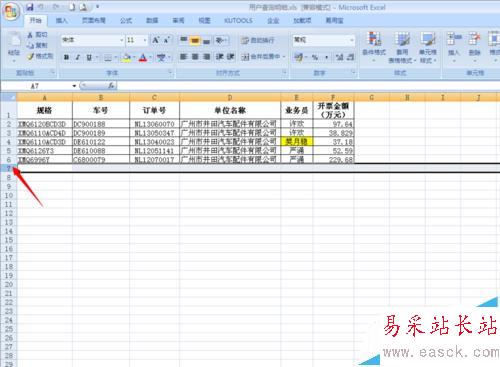This screenshot has width=500, height=367.
Task: Open the Customize Quick Access Toolbar arrow
Action: pyautogui.click(x=98, y=6)
